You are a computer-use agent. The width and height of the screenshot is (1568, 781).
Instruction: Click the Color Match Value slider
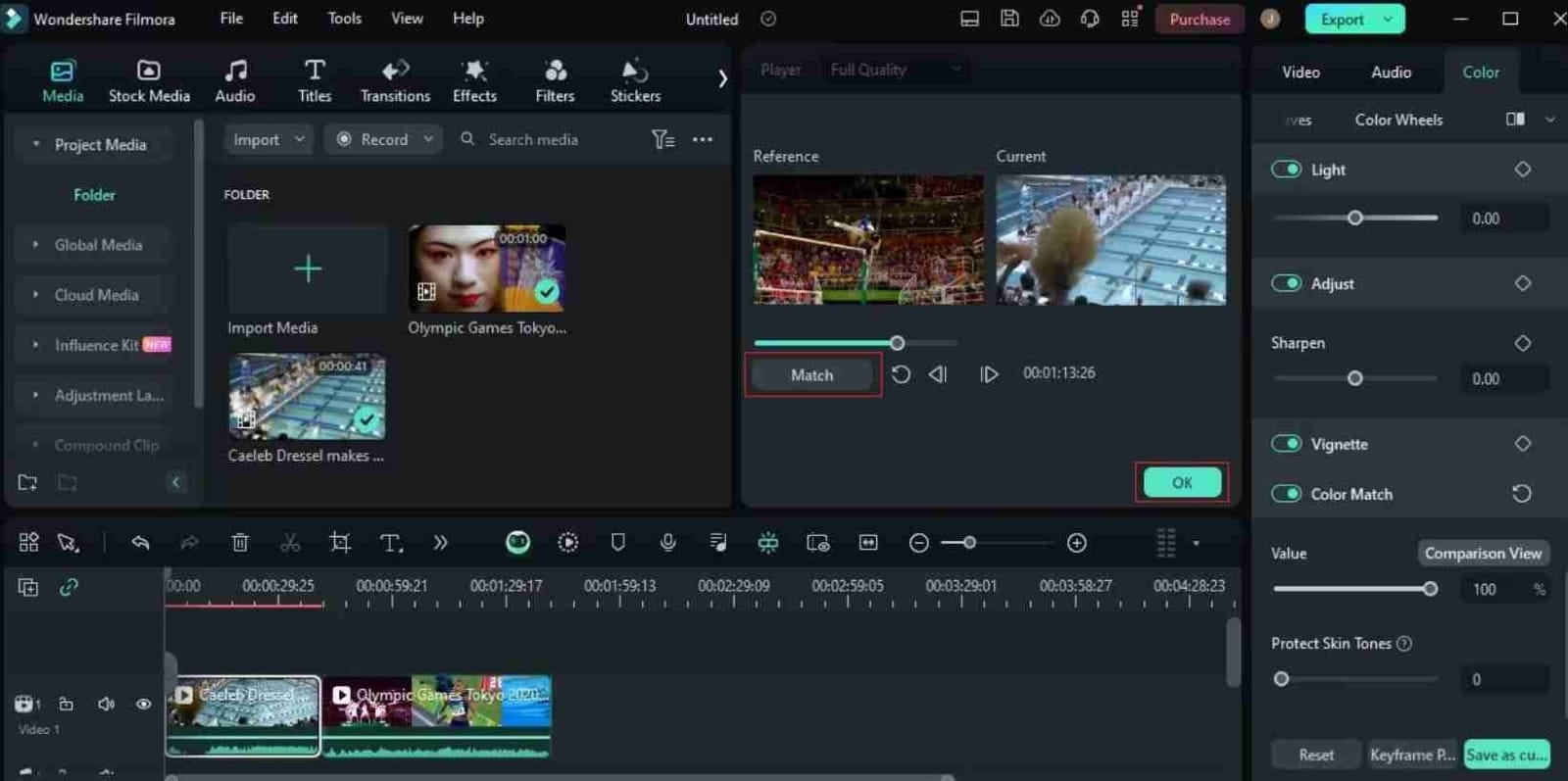[x=1352, y=589]
